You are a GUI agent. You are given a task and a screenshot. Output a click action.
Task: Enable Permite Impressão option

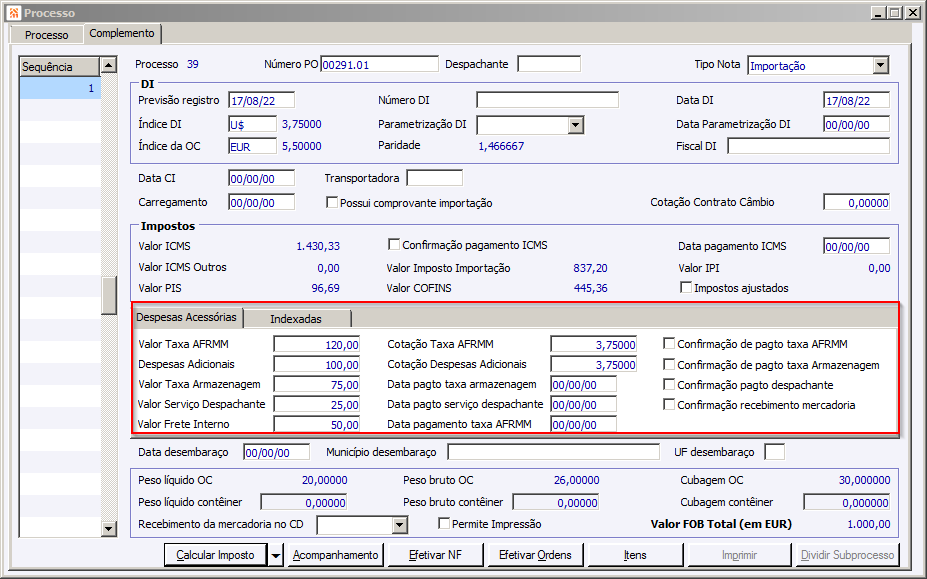coord(444,524)
